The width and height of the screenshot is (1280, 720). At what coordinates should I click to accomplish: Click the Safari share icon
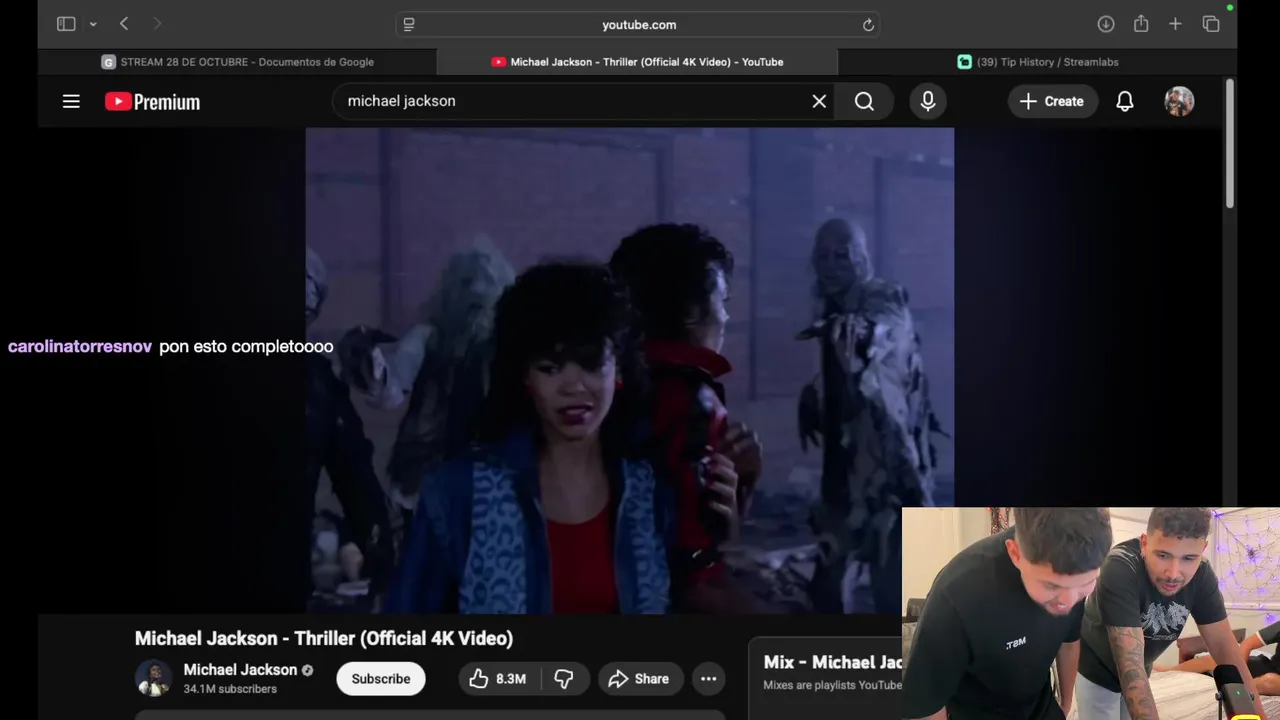(1141, 24)
